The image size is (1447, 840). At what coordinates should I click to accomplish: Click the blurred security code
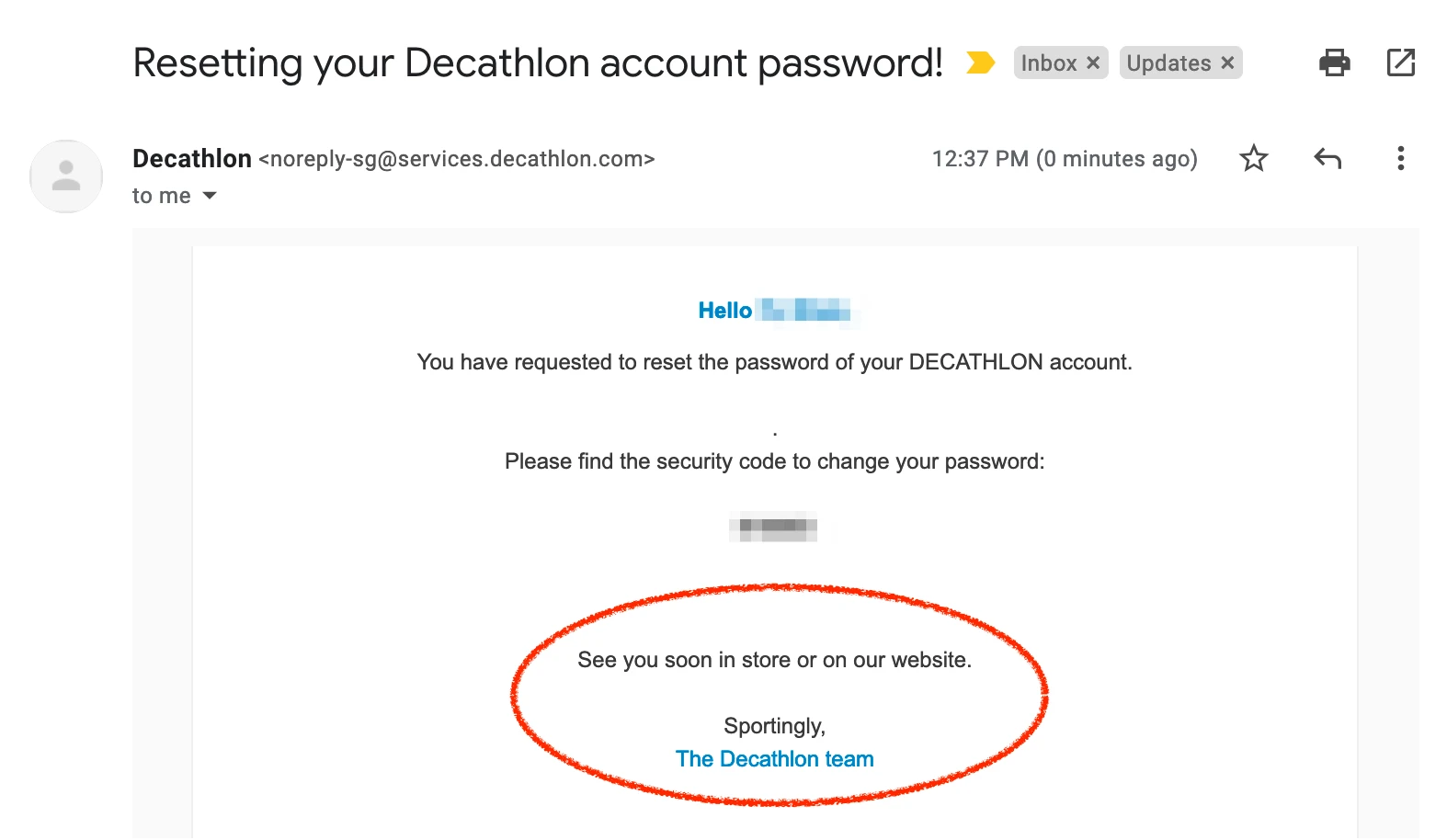click(x=773, y=527)
